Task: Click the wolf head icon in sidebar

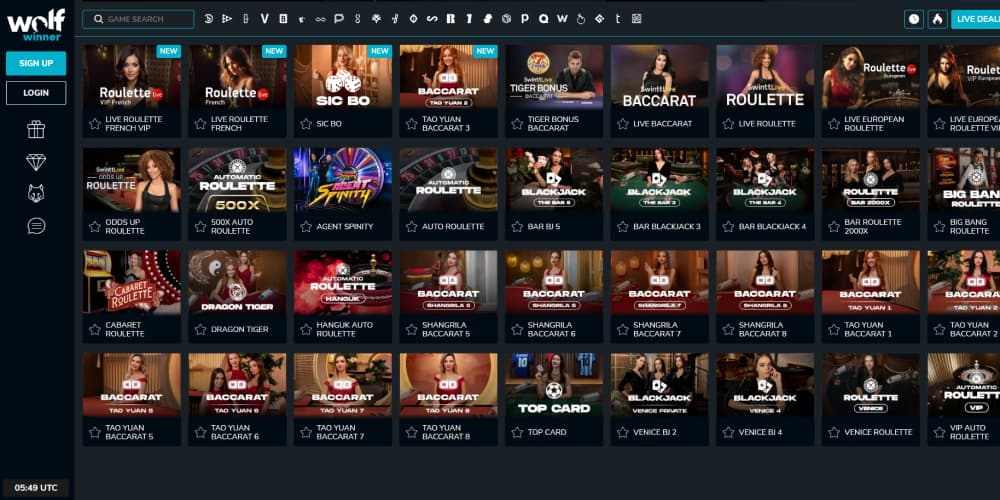Action: [36, 194]
